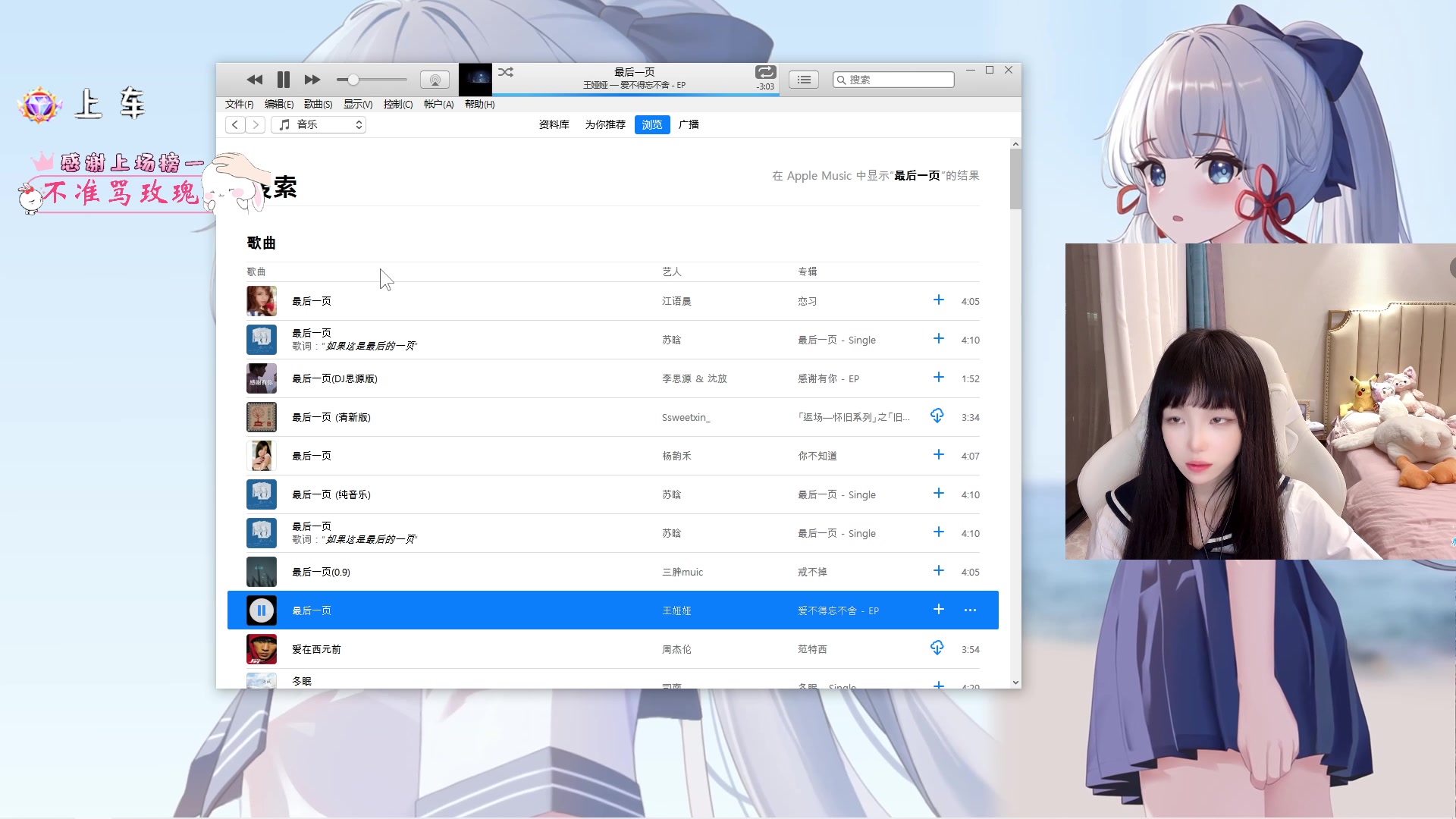The image size is (1456, 819).
Task: Click 杨韵禾 song album thumbnail
Action: tap(262, 456)
